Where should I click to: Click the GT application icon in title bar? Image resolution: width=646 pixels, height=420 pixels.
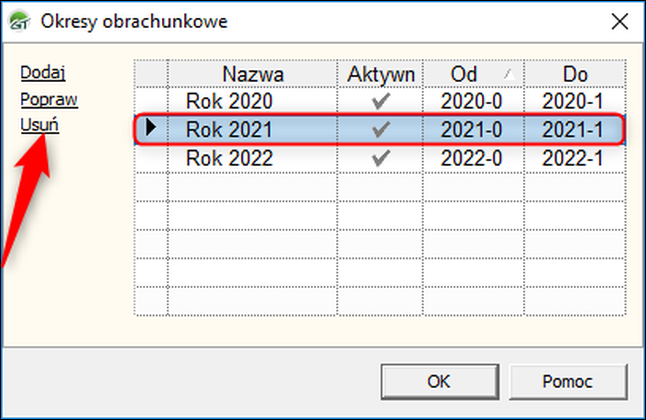[19, 21]
